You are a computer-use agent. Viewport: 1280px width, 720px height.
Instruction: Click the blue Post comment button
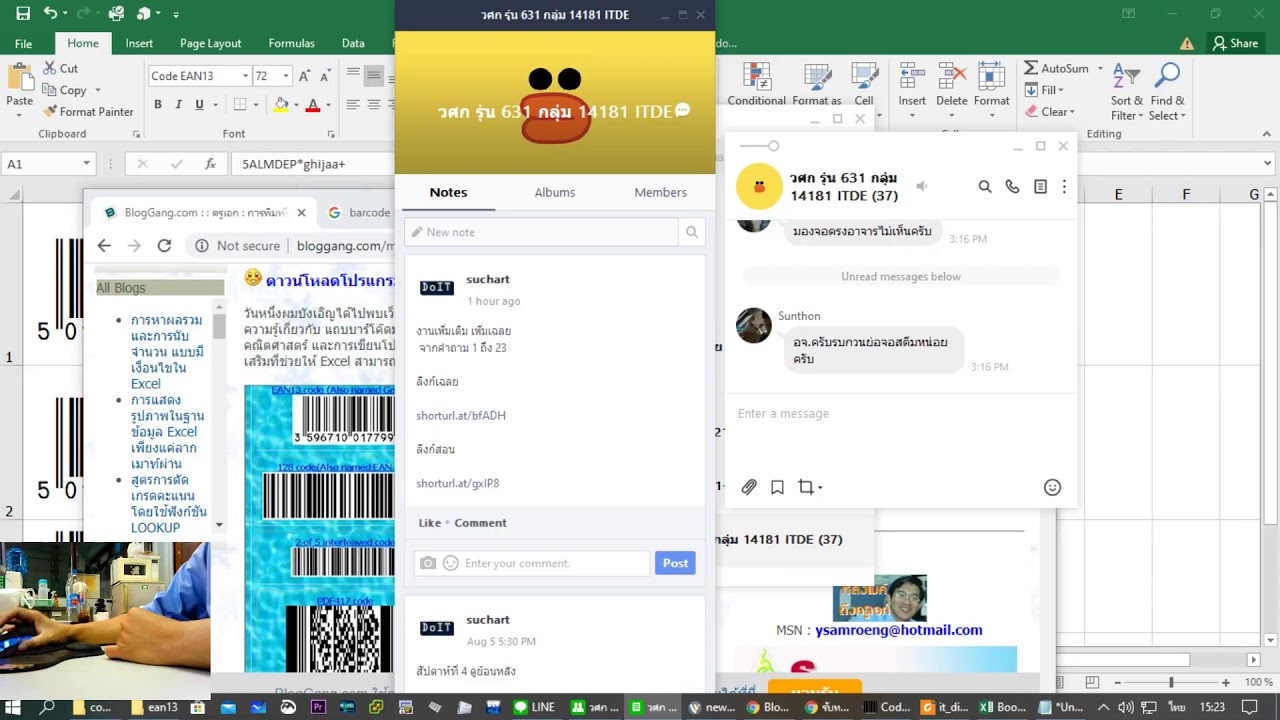pos(675,563)
